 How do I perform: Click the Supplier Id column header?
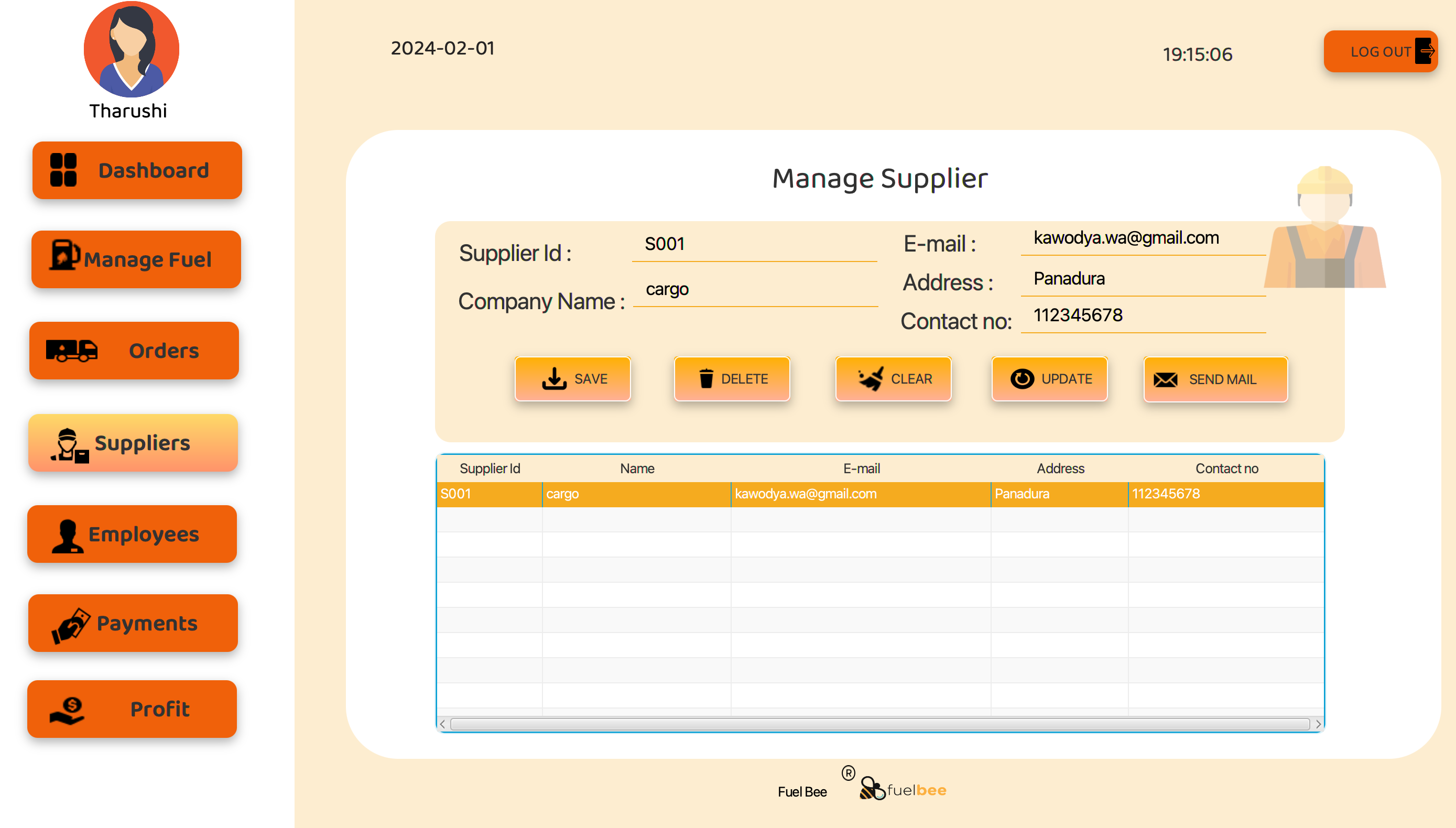pos(490,469)
